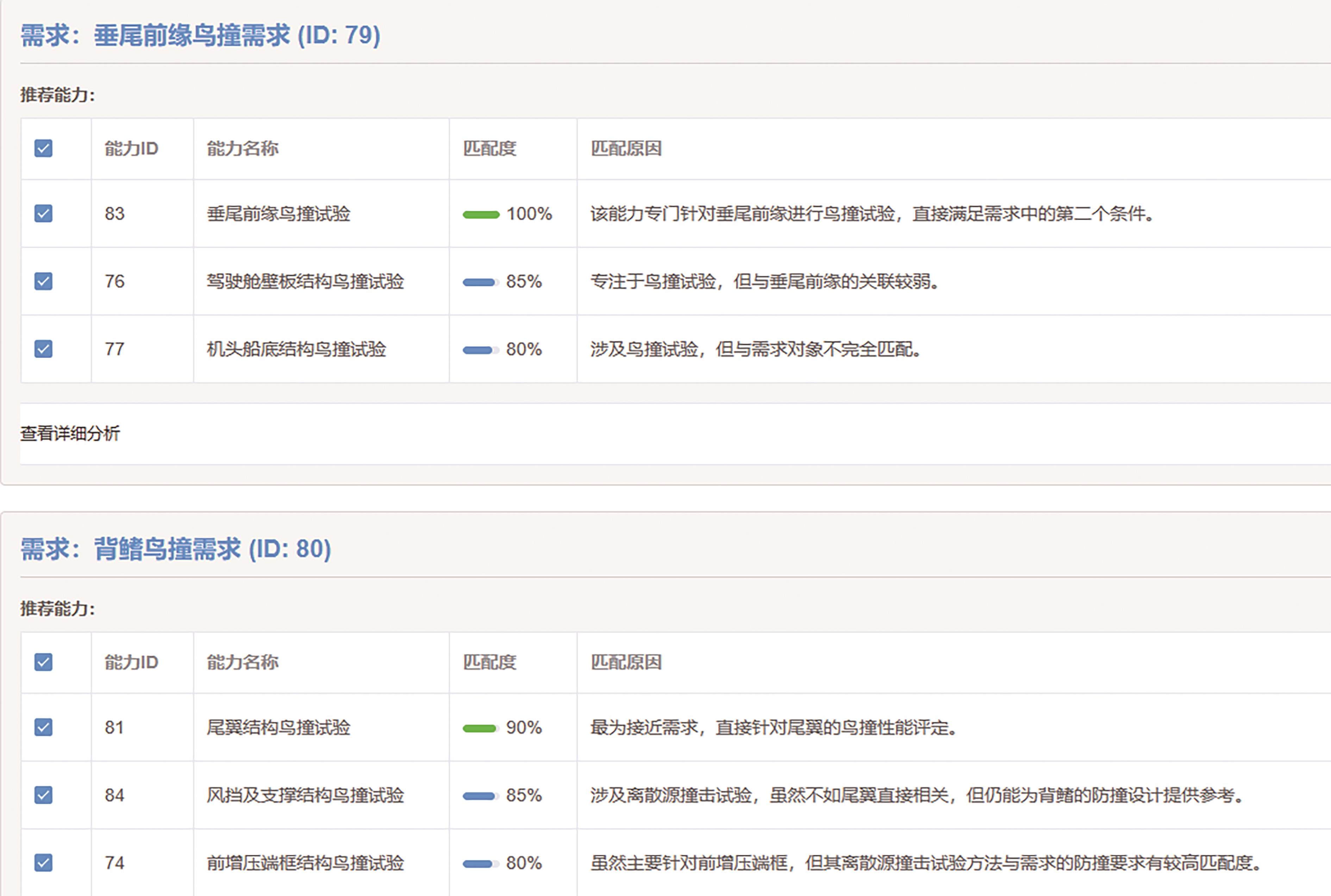
Task: Click 风挡及支撑结构鸟撞试验 capability name
Action: (x=305, y=795)
